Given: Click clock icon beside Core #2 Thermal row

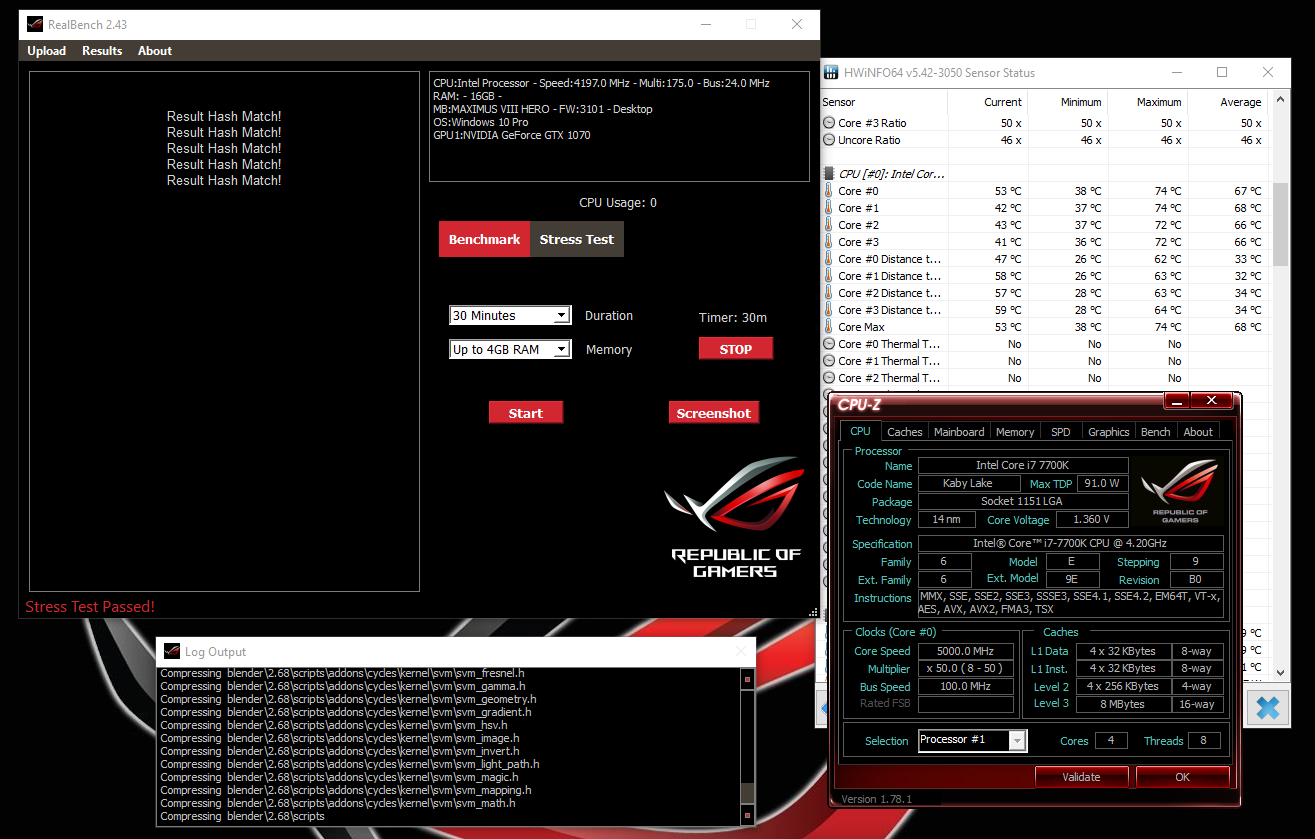Looking at the screenshot, I should [829, 378].
